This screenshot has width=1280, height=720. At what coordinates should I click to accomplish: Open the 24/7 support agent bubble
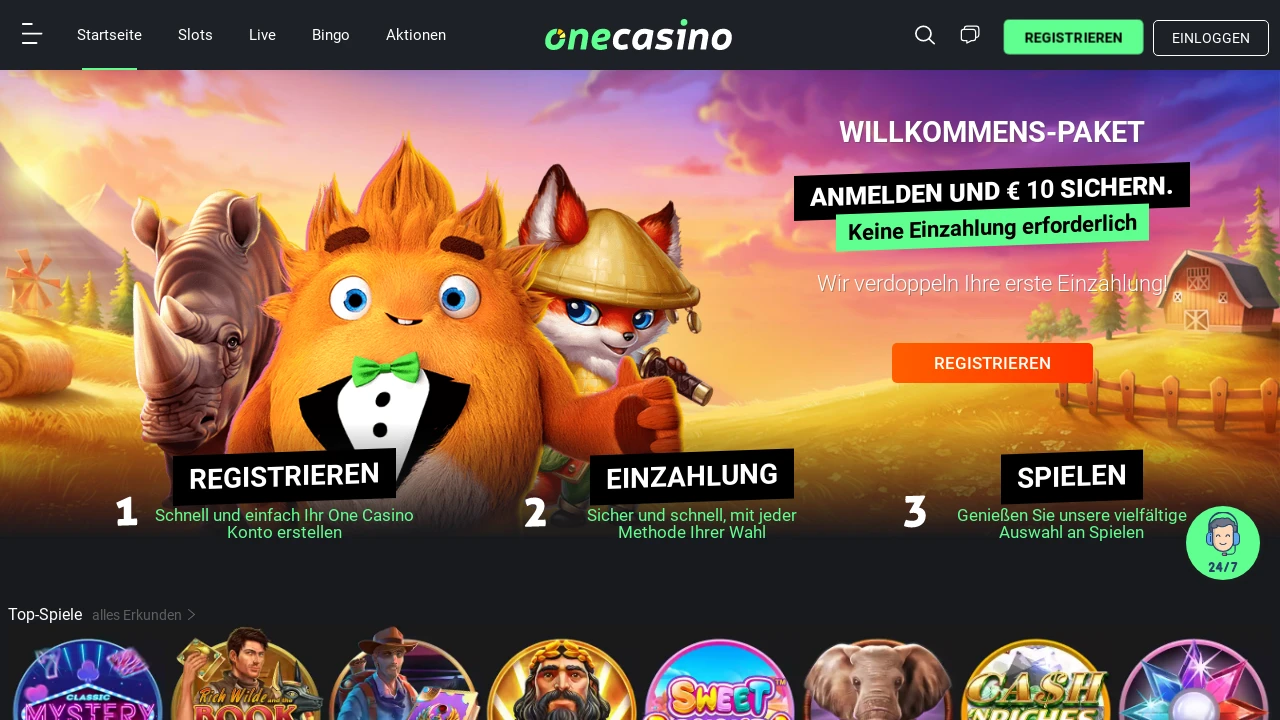click(x=1223, y=543)
